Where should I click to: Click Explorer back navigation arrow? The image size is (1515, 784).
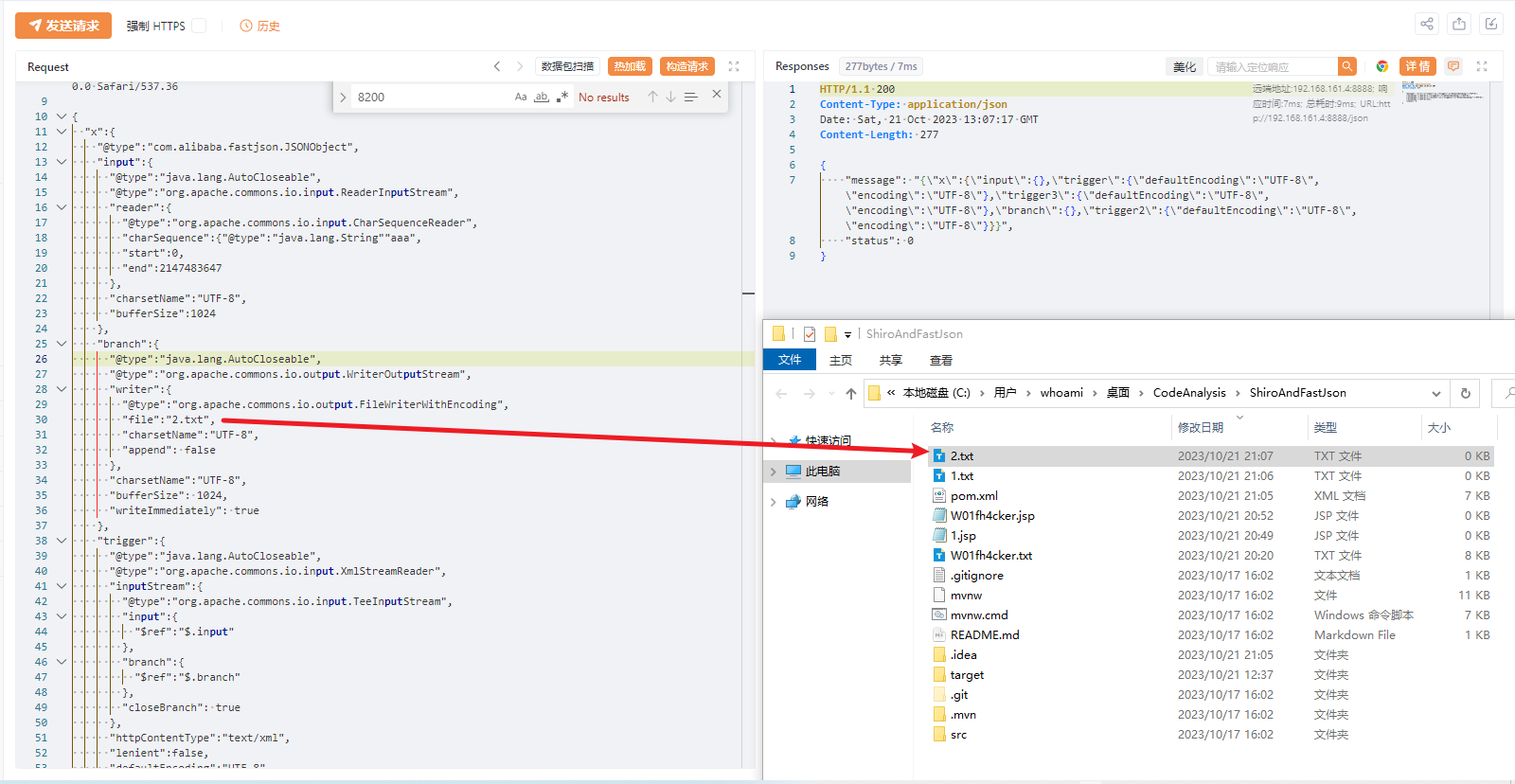click(781, 393)
